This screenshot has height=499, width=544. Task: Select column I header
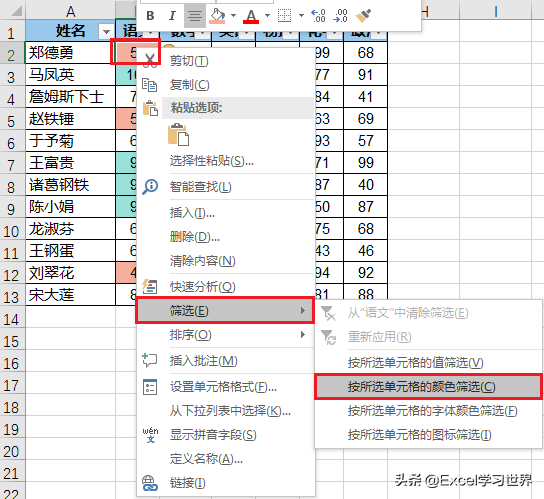click(495, 11)
